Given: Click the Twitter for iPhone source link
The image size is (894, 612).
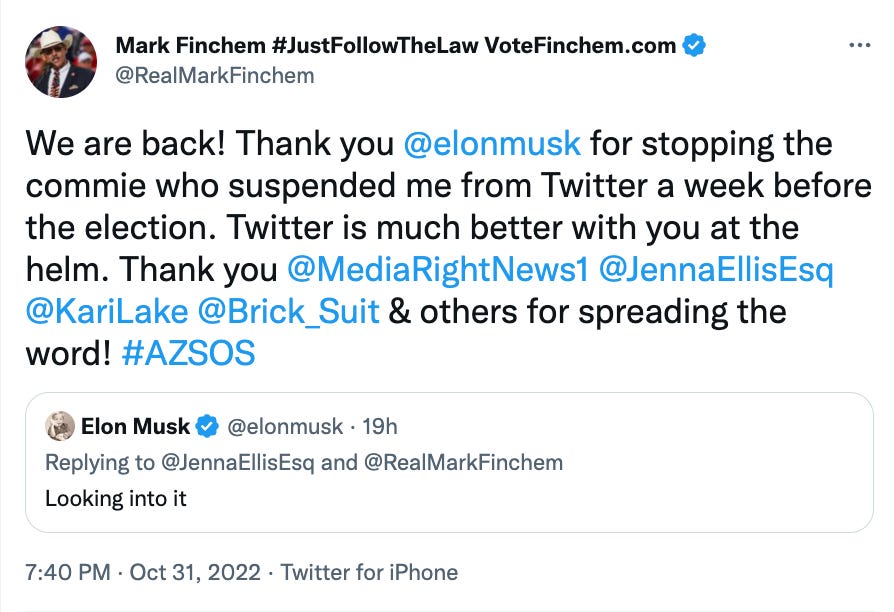Looking at the screenshot, I should (x=369, y=573).
